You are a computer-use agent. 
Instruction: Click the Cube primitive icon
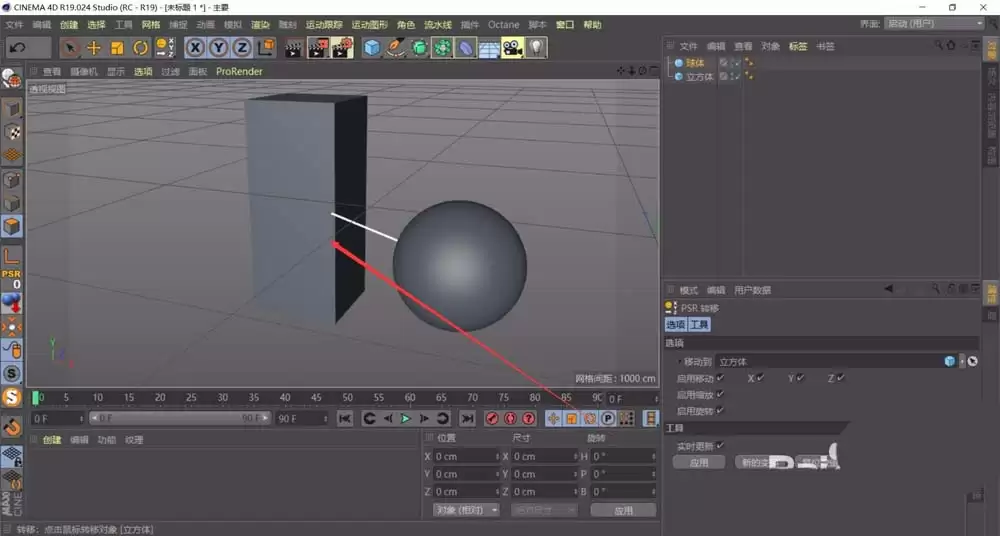click(372, 47)
